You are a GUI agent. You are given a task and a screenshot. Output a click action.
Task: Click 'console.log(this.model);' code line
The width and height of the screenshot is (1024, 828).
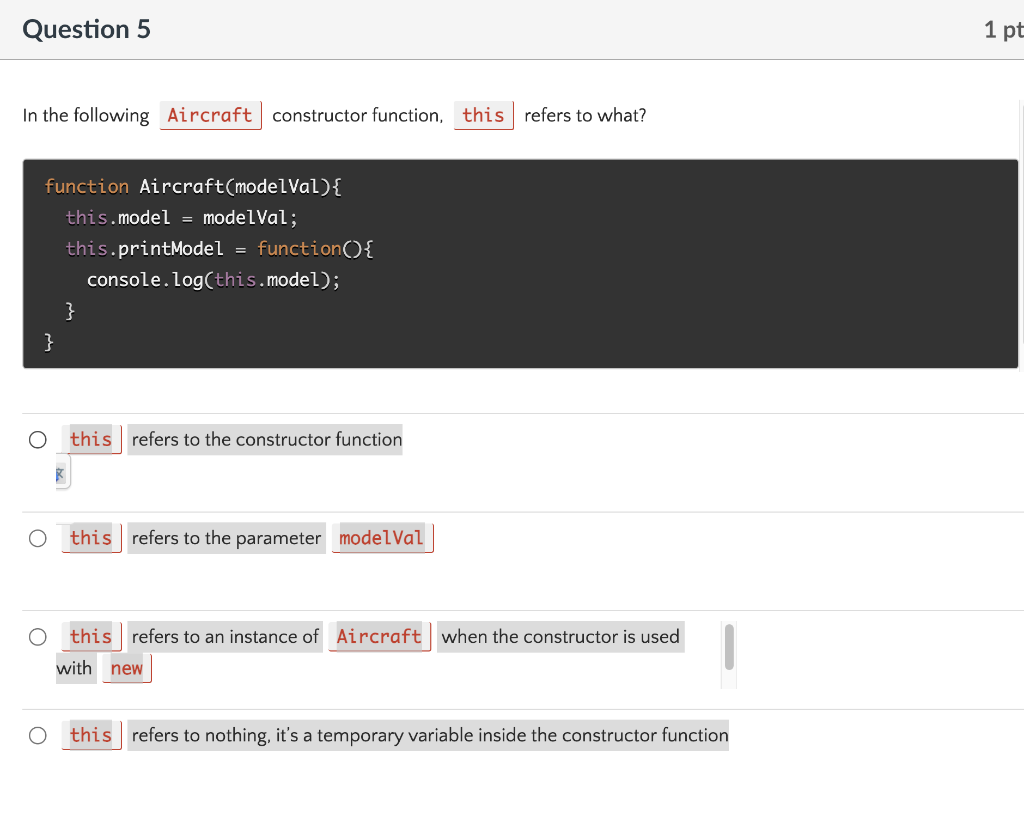click(x=214, y=280)
